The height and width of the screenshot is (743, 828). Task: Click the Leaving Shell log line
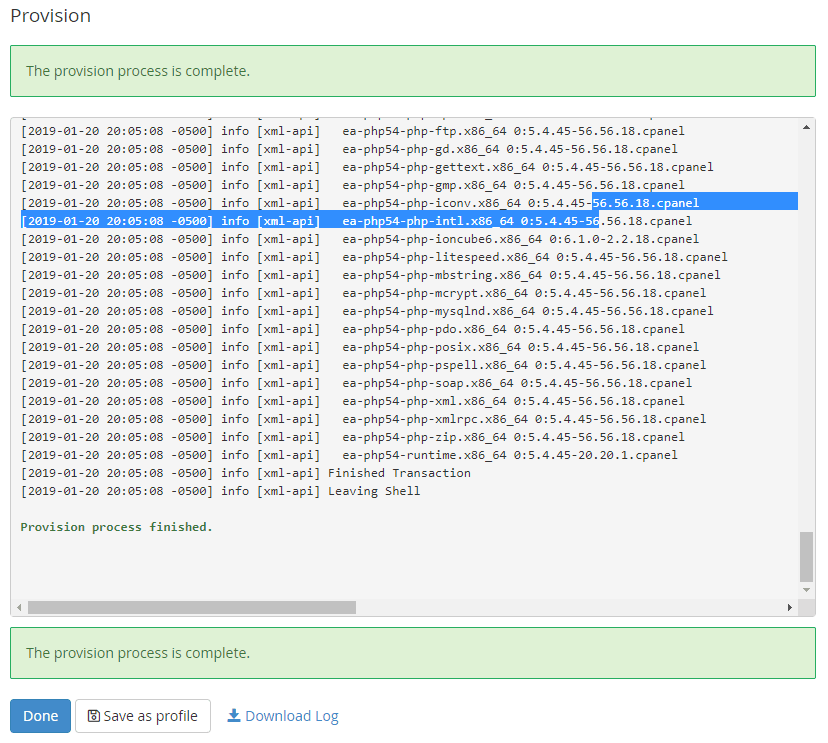221,491
